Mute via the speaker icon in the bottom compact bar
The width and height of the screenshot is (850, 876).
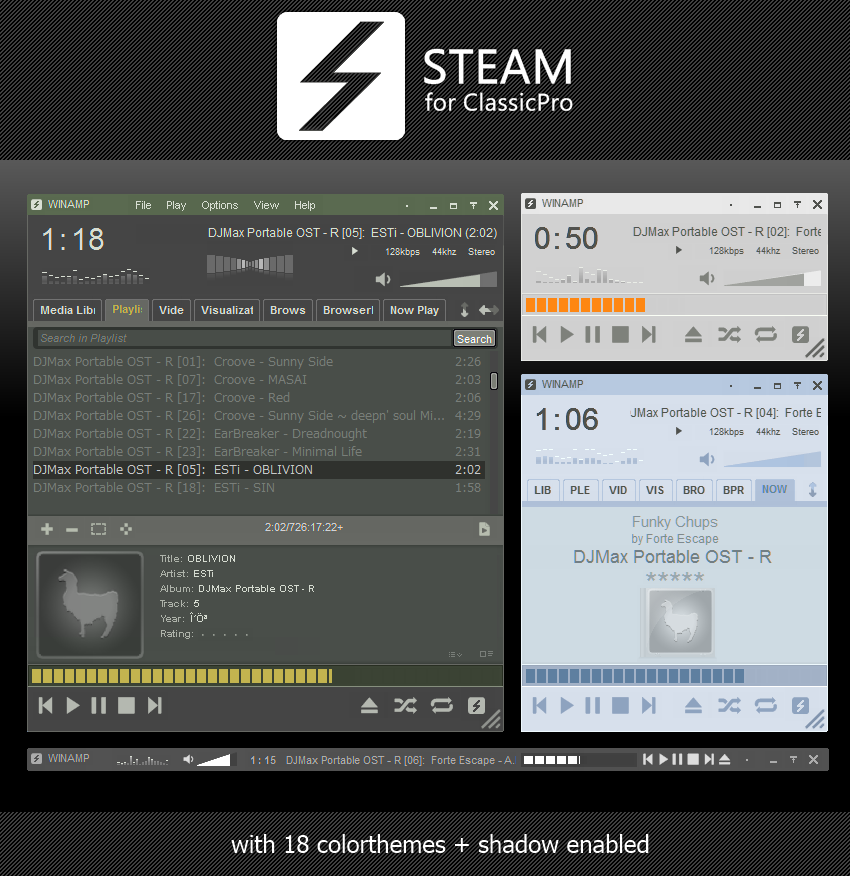click(x=188, y=759)
